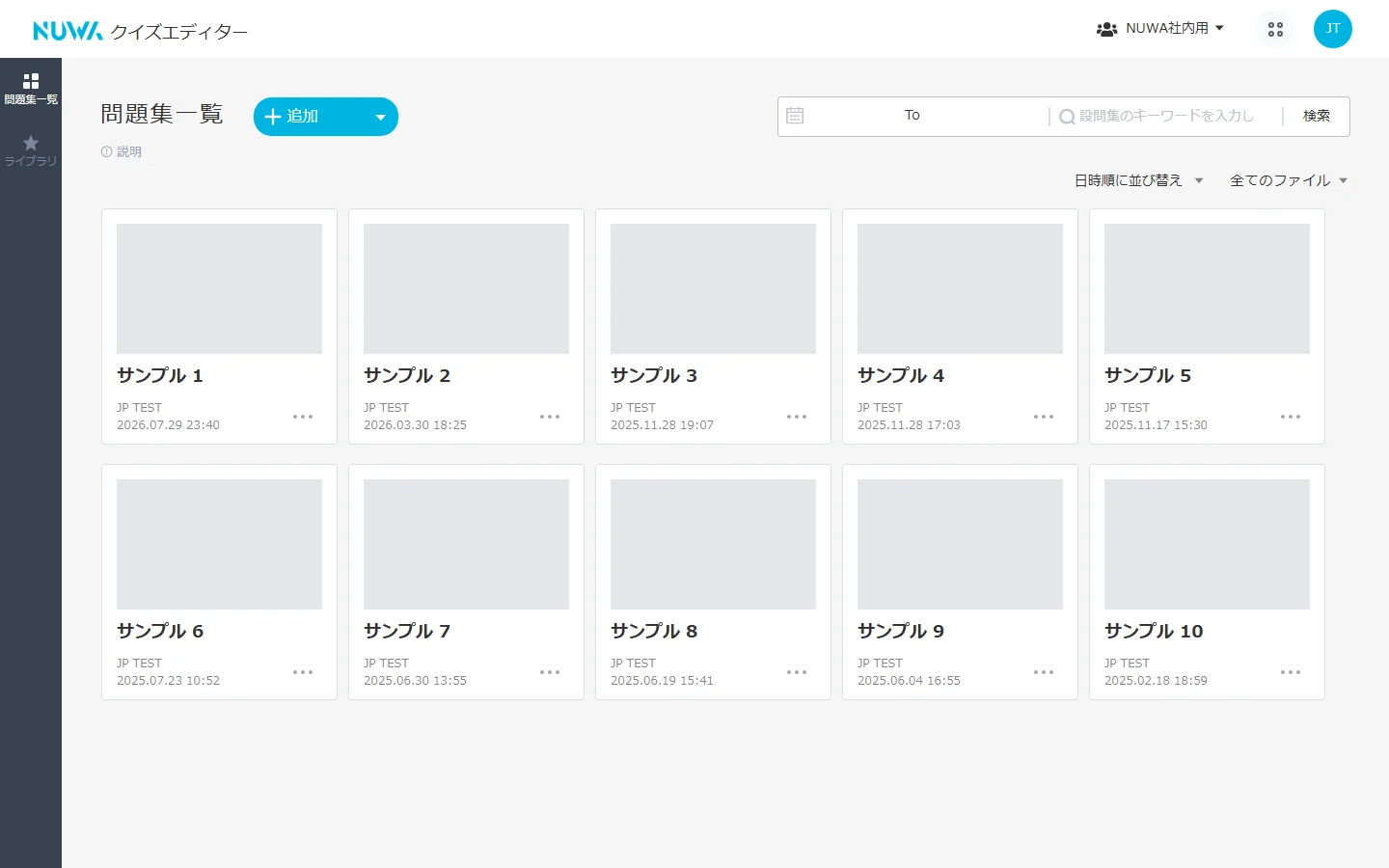Click the calendar icon in date filter
The width and height of the screenshot is (1389, 868).
(795, 116)
